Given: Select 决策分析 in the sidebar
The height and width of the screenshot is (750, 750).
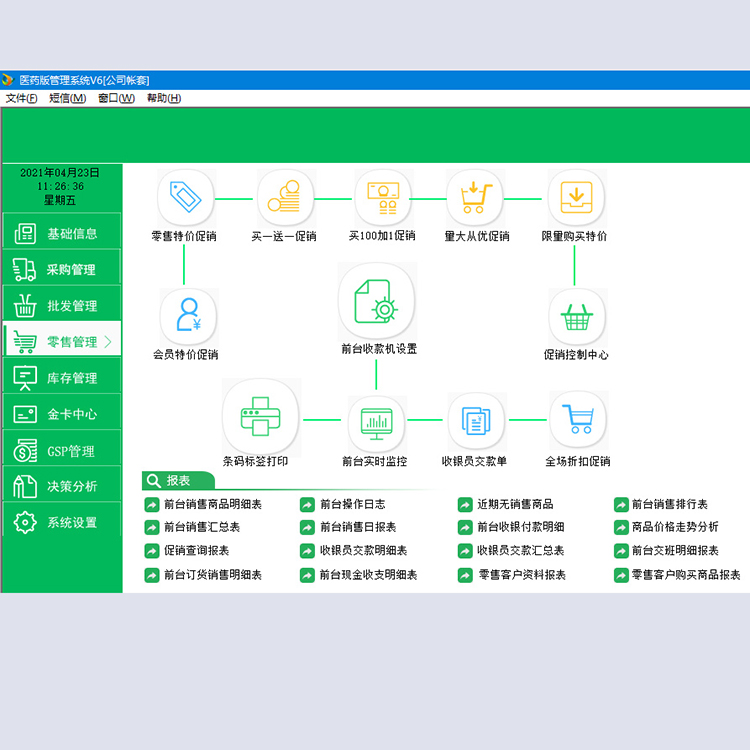Looking at the screenshot, I should coord(62,486).
